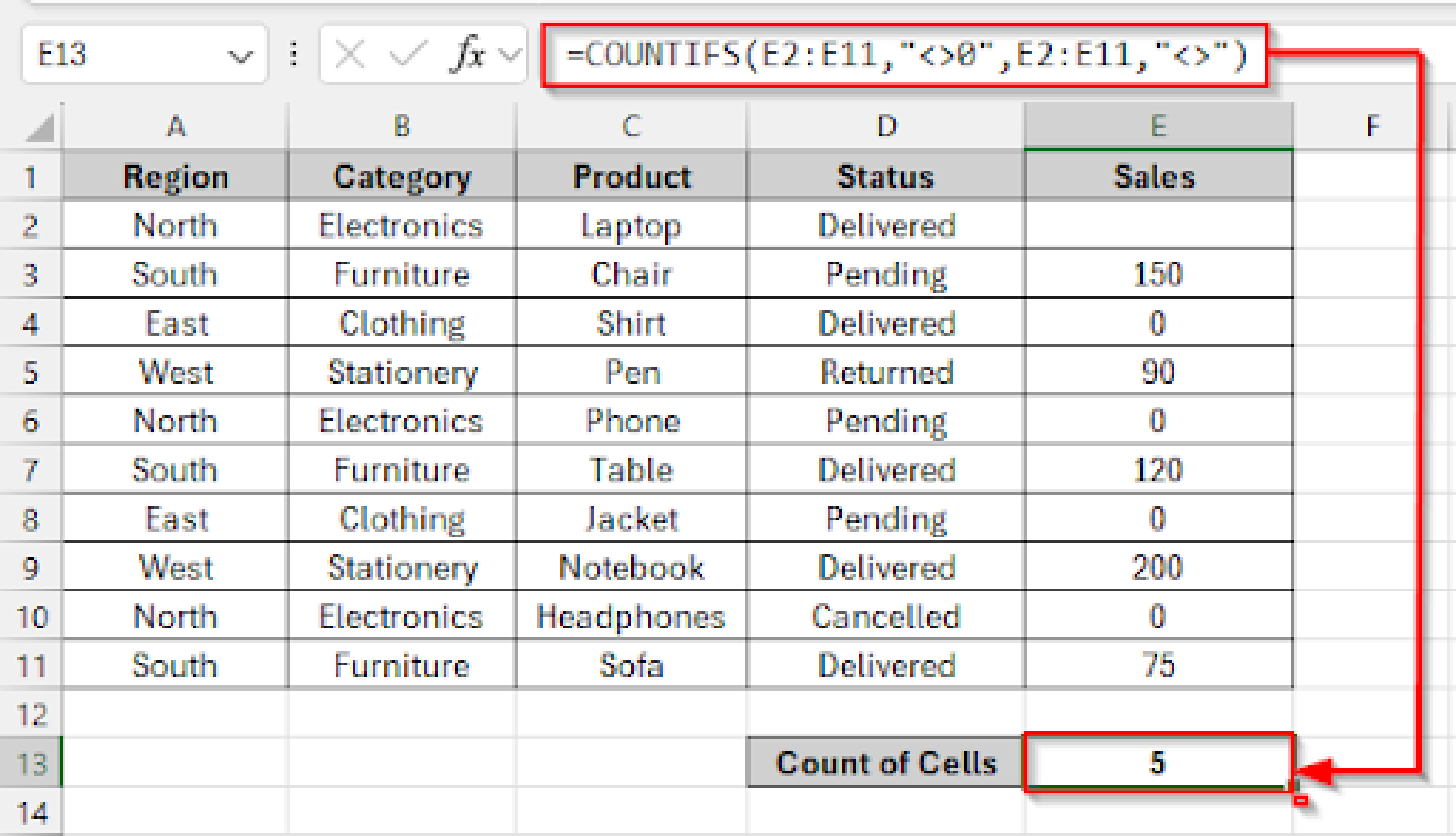Select row header 13
Viewport: 1456px width, 836px height.
pos(30,762)
